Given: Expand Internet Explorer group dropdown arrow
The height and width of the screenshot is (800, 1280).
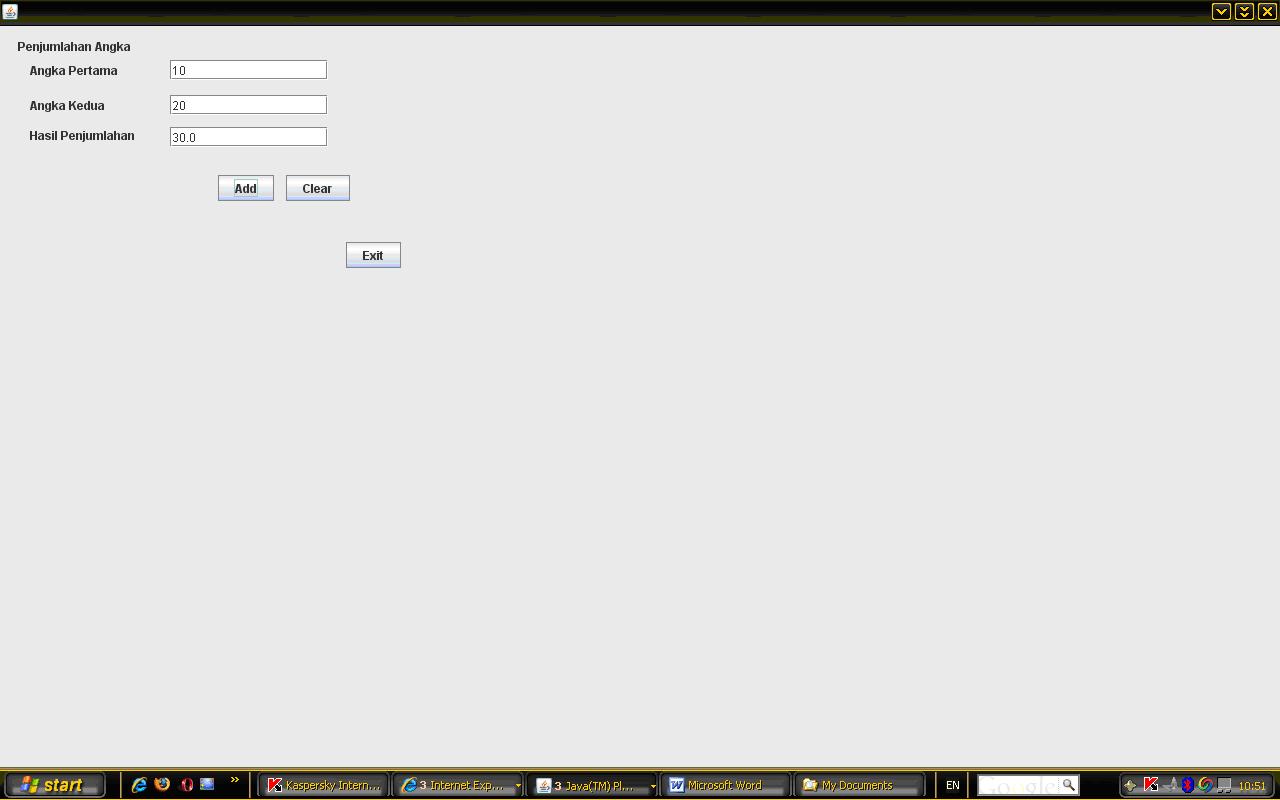Looking at the screenshot, I should (x=518, y=786).
